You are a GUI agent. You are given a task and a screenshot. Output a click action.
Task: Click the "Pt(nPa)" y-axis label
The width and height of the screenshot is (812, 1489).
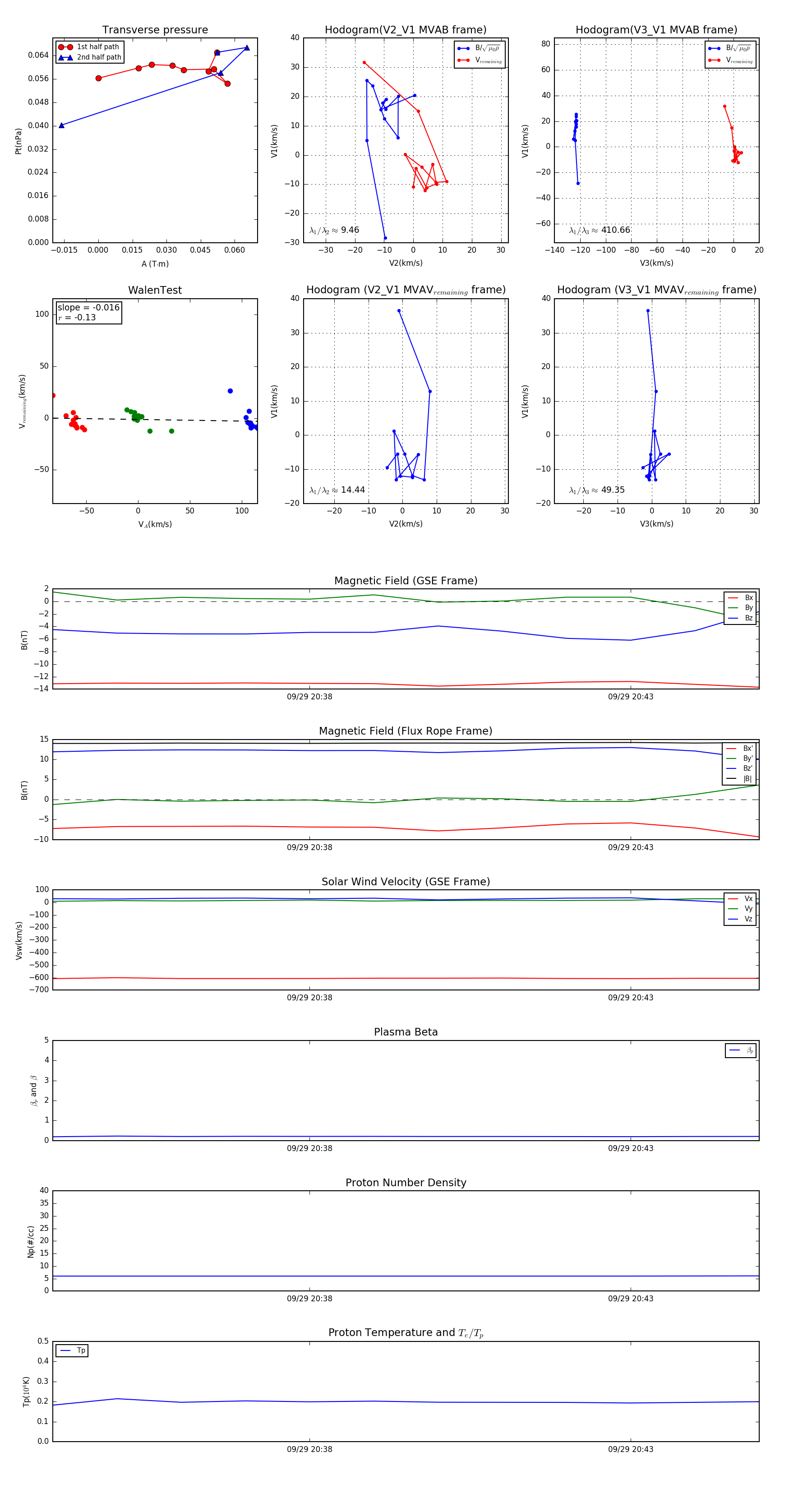[x=18, y=141]
